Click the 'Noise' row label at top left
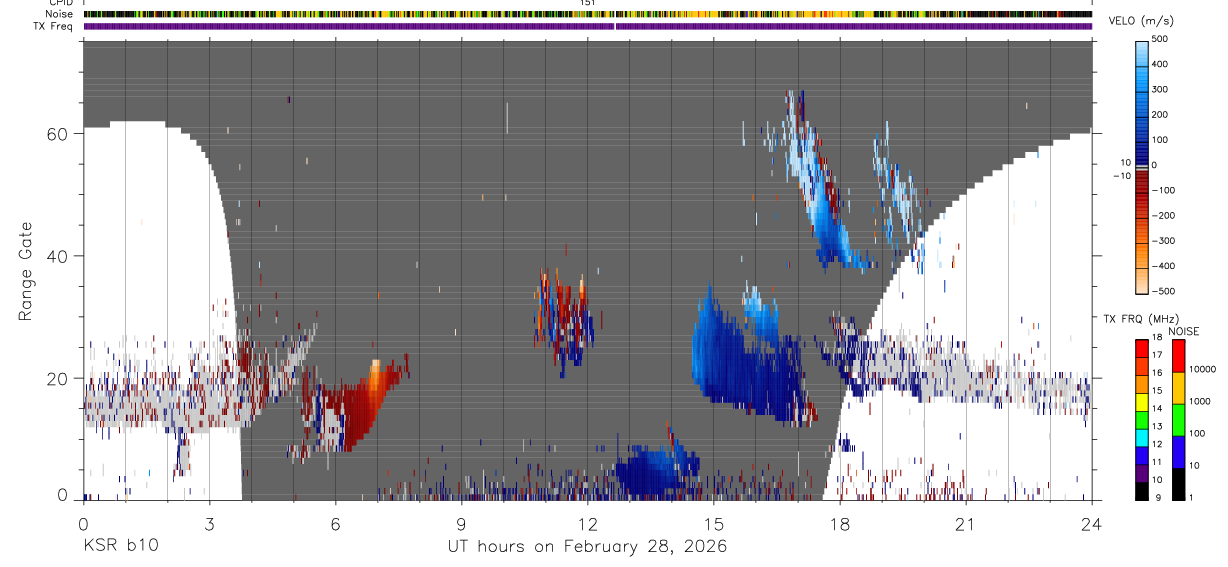Image resolution: width=1228 pixels, height=567 pixels. coord(60,14)
